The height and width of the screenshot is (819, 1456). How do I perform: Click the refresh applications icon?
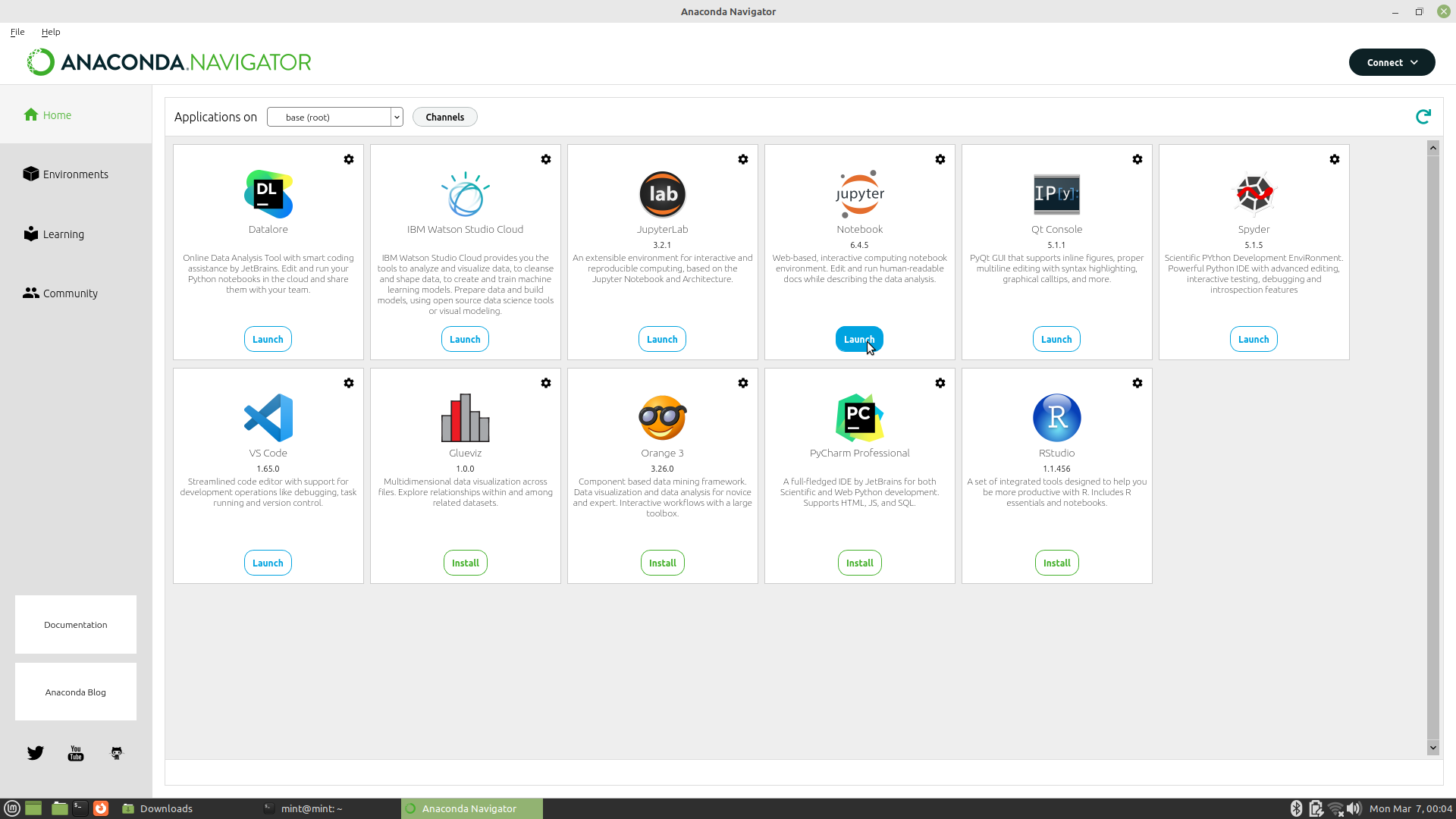pos(1423,116)
